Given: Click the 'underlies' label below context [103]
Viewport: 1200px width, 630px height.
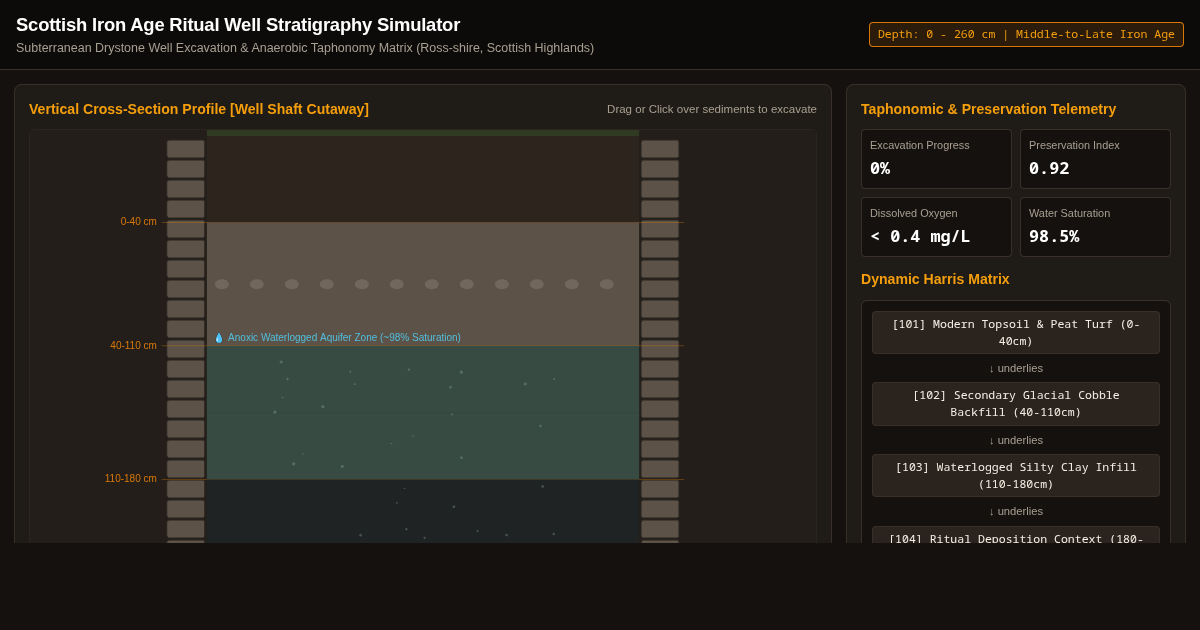Looking at the screenshot, I should (1016, 511).
